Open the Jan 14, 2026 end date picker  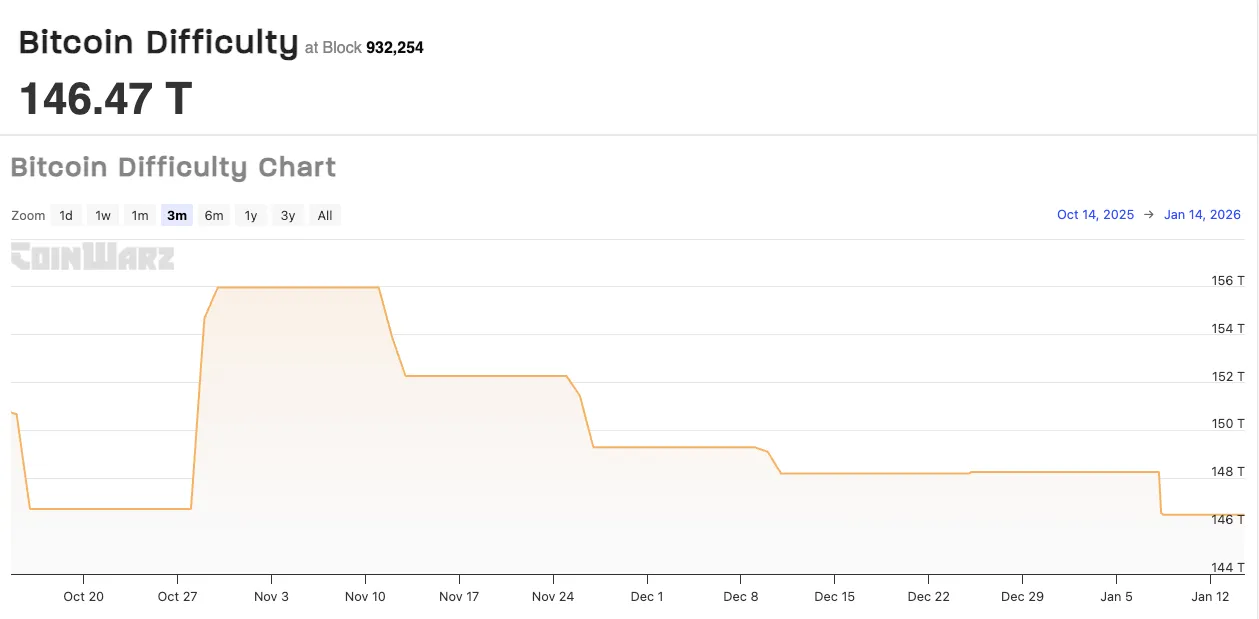(x=1202, y=214)
